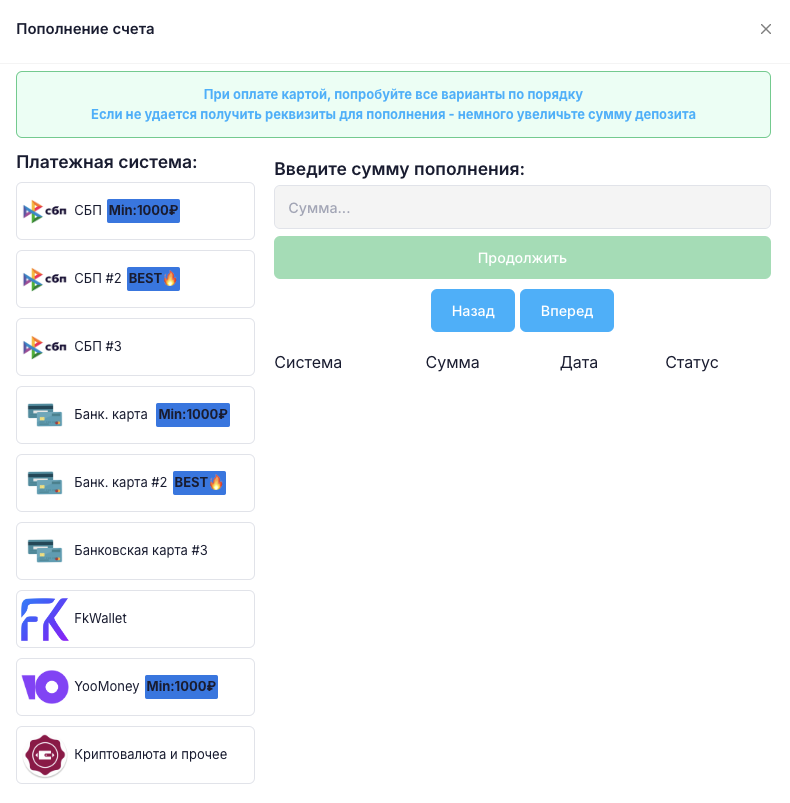
Task: Click the SBP logo icon next to СБП #2
Action: tap(45, 279)
